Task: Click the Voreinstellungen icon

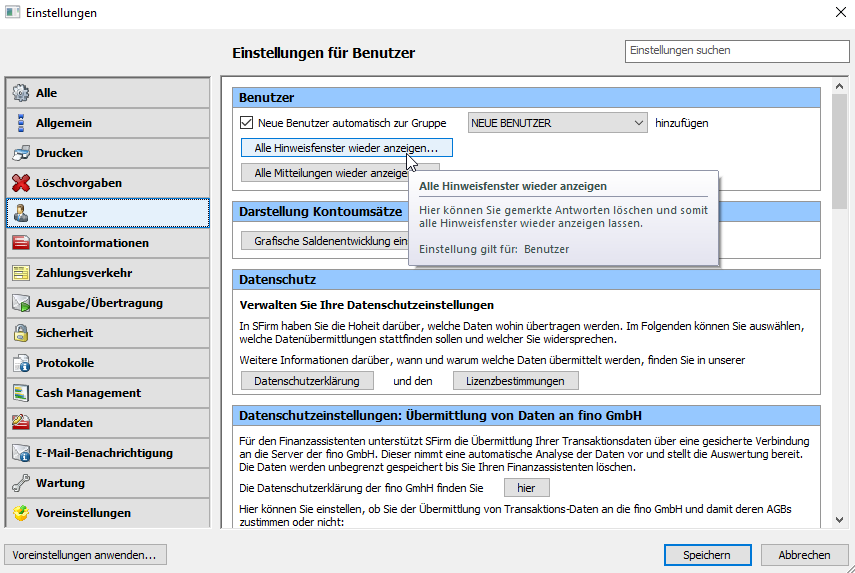Action: 21,513
